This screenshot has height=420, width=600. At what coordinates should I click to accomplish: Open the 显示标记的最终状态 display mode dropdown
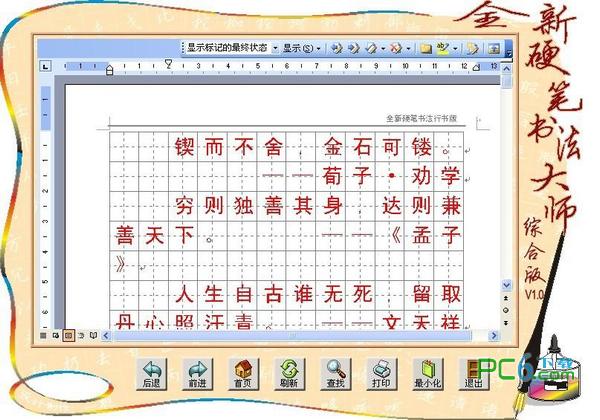point(232,48)
